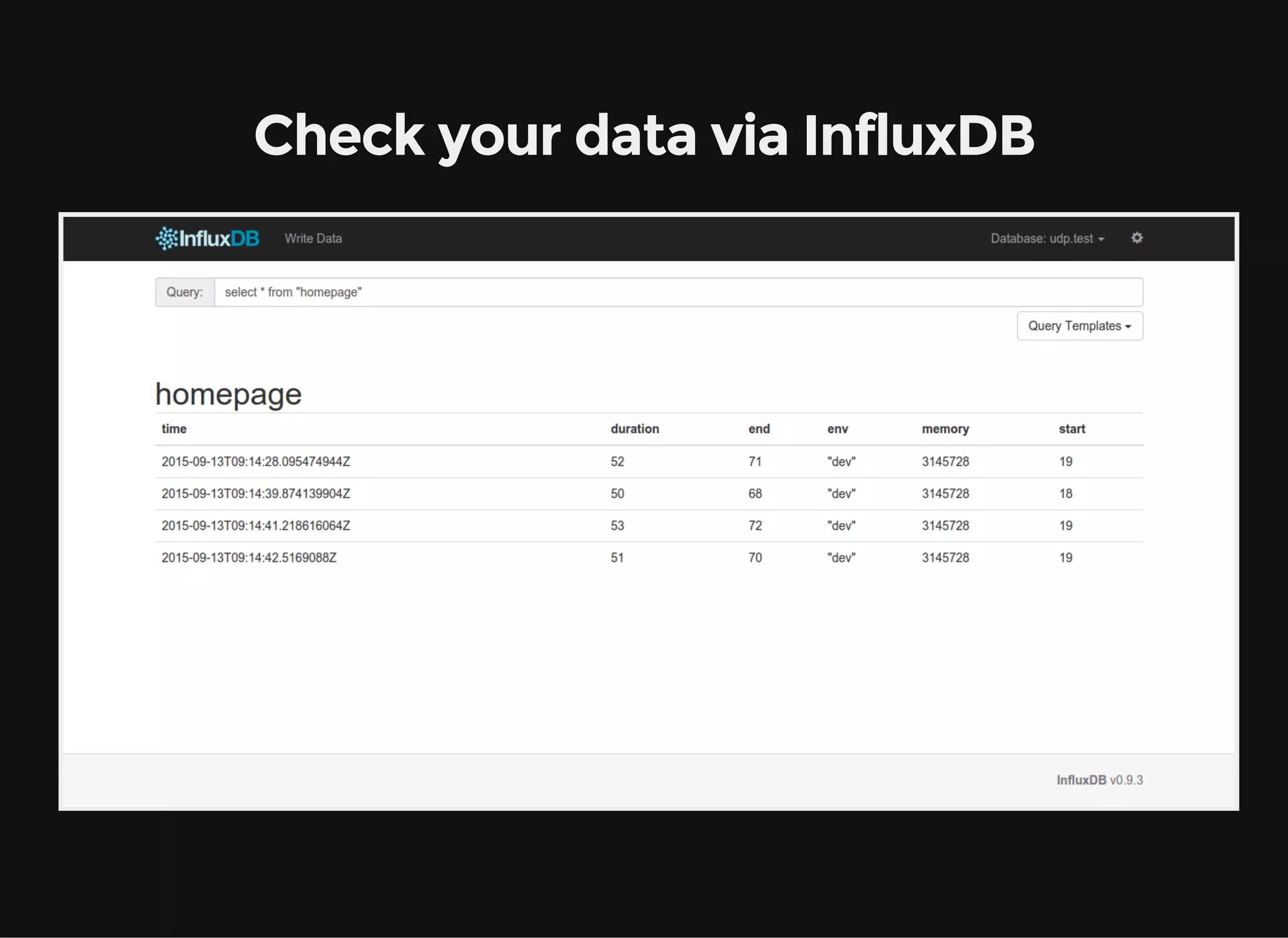Click duration value 52

618,461
